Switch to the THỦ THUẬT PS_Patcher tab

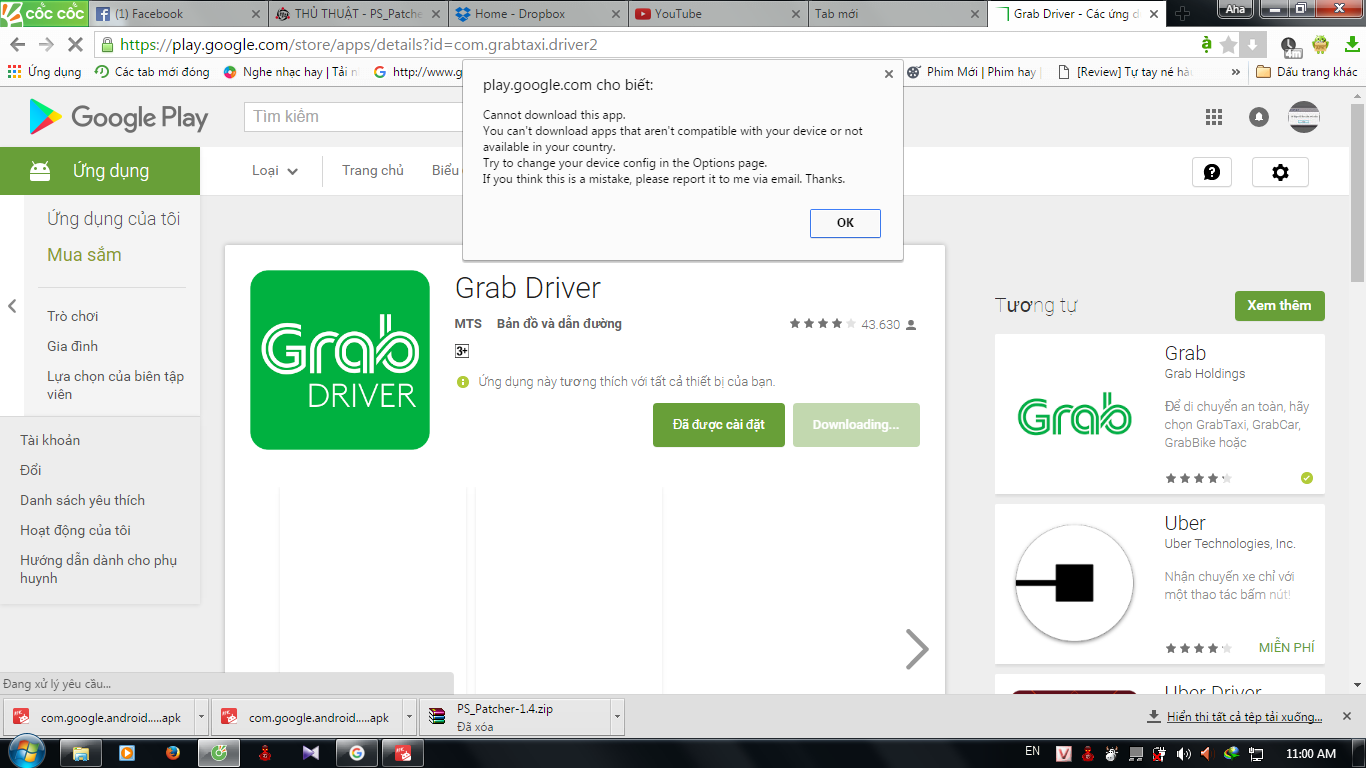[x=357, y=14]
